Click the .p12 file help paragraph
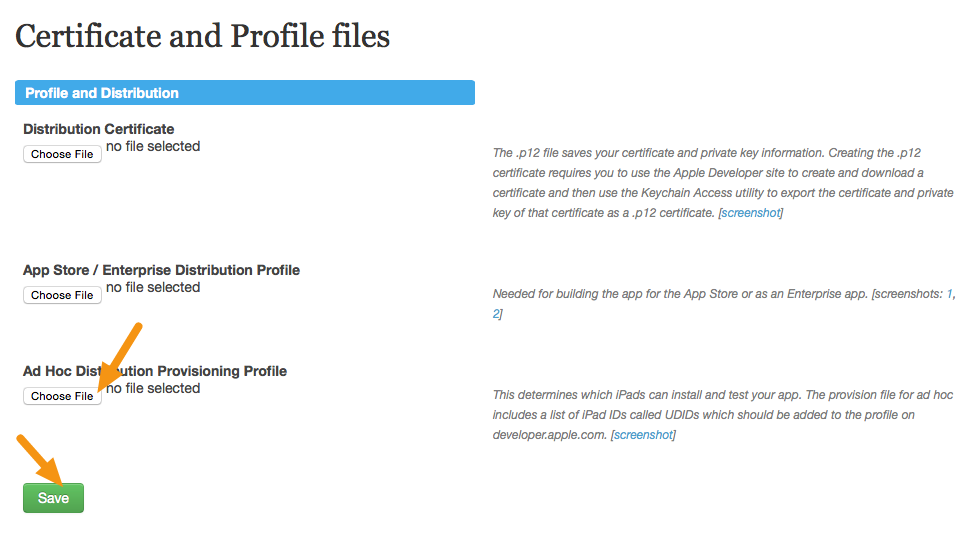The width and height of the screenshot is (968, 539). coord(723,183)
